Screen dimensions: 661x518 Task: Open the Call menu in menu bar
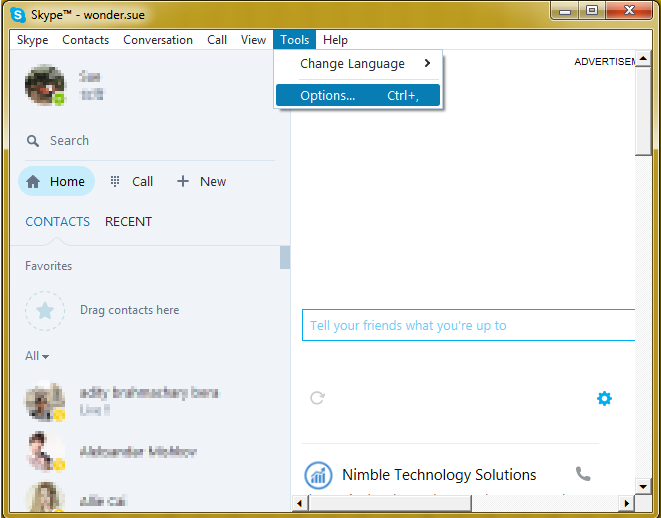tap(217, 40)
